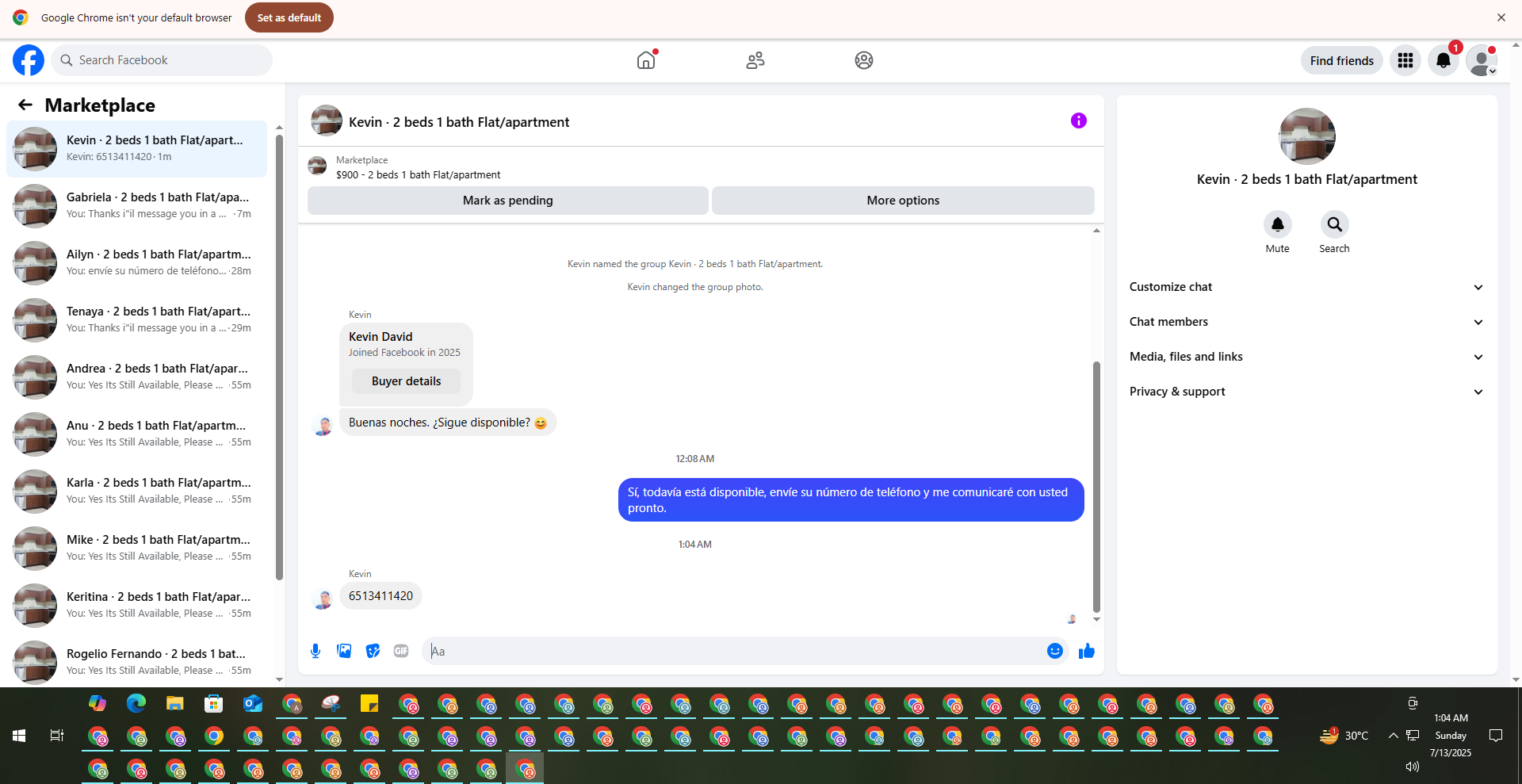Search in conversation with the magnifier icon

pos(1335,224)
